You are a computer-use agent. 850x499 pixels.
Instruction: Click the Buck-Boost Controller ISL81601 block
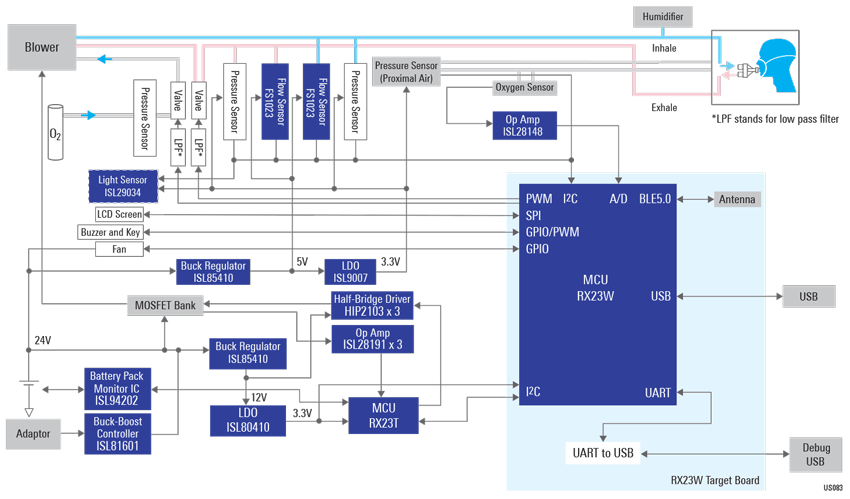[118, 434]
